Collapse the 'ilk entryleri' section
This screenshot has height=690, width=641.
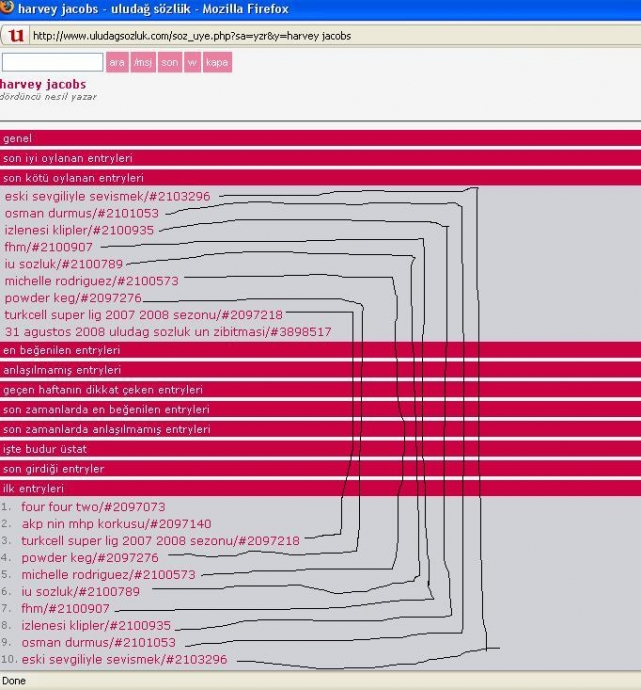click(320, 488)
